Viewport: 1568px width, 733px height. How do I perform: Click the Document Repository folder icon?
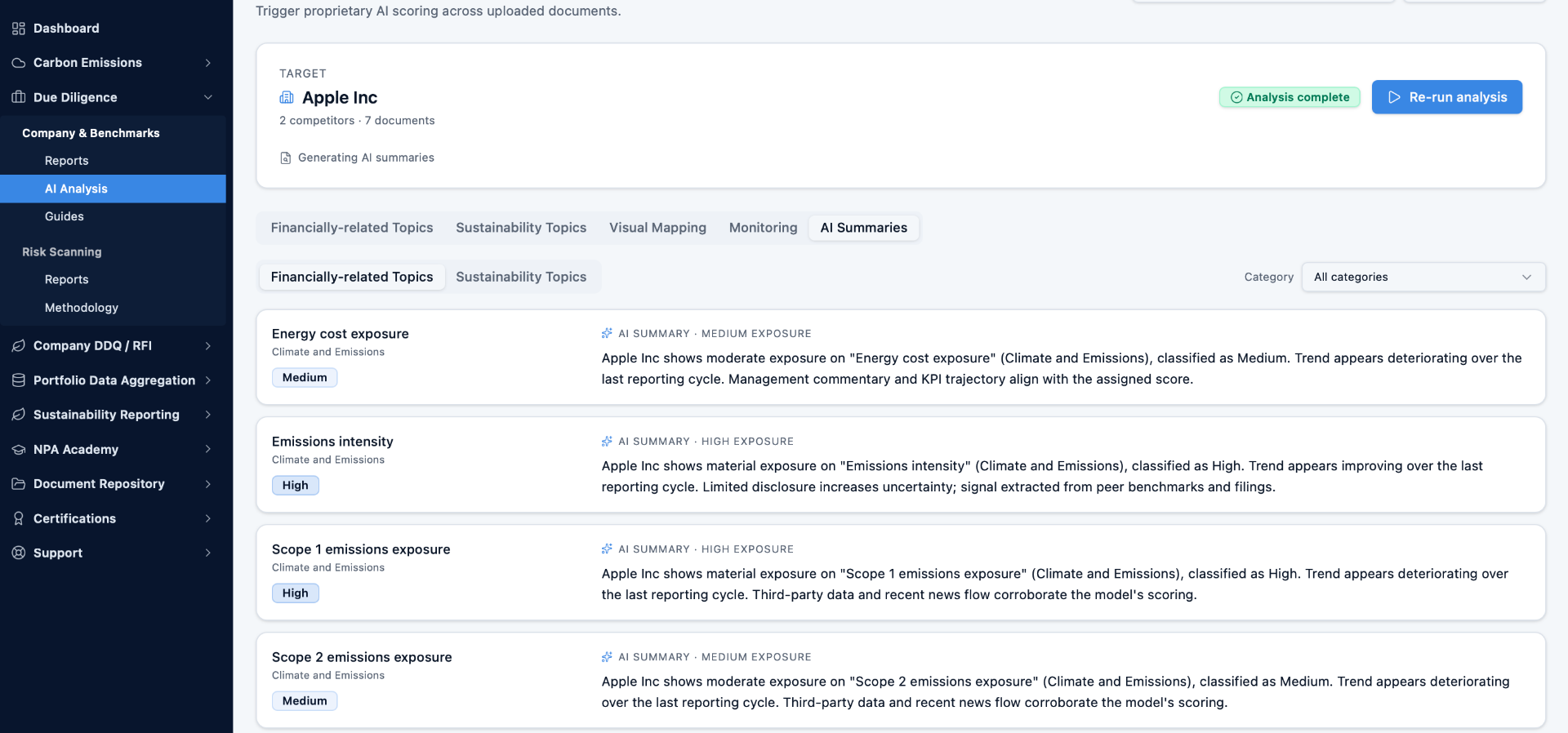coord(19,484)
